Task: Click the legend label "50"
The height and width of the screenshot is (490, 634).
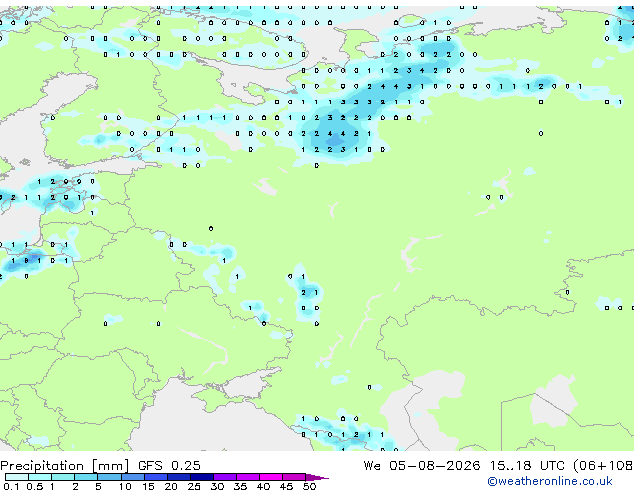Action: click(x=309, y=486)
